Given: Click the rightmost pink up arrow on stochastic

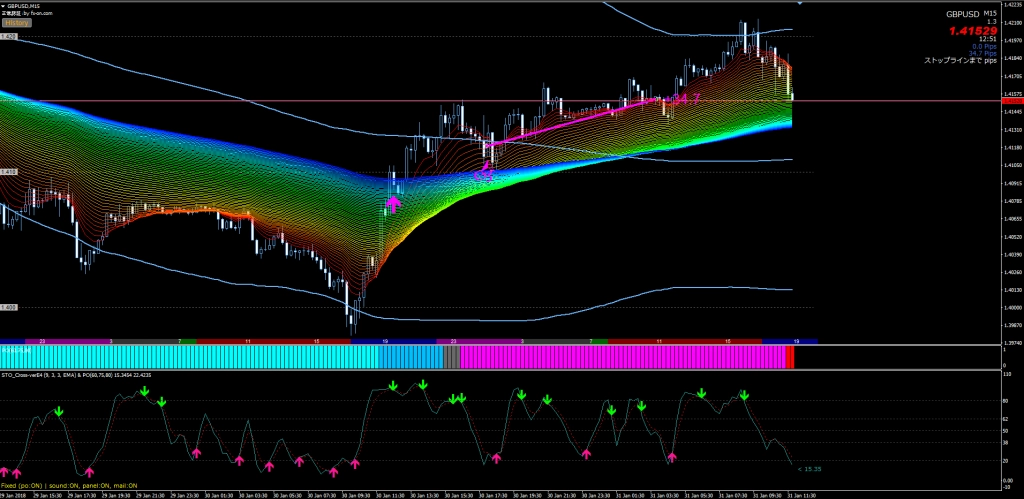Looking at the screenshot, I should (x=672, y=456).
